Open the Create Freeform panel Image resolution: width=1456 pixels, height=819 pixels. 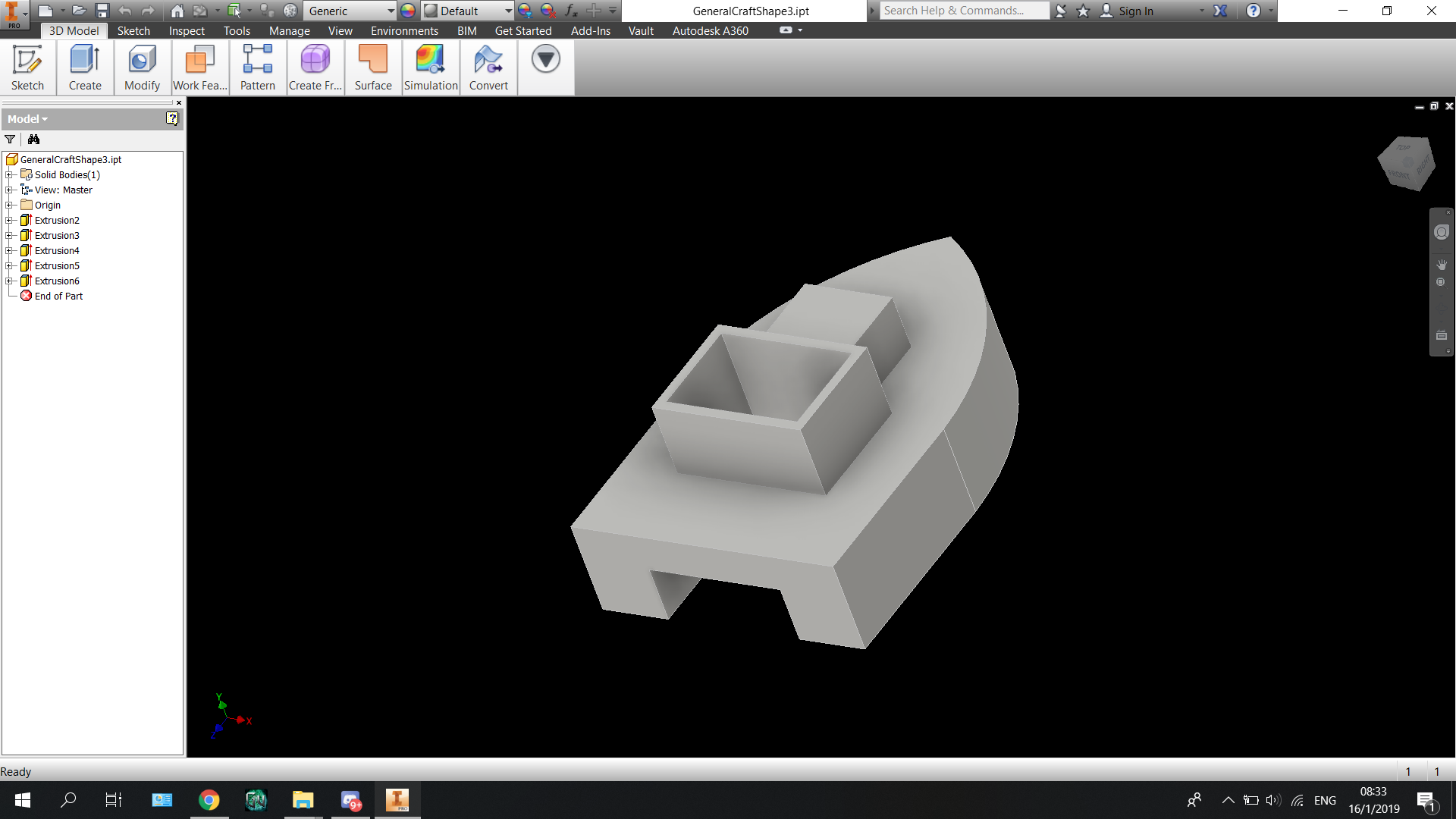click(315, 67)
